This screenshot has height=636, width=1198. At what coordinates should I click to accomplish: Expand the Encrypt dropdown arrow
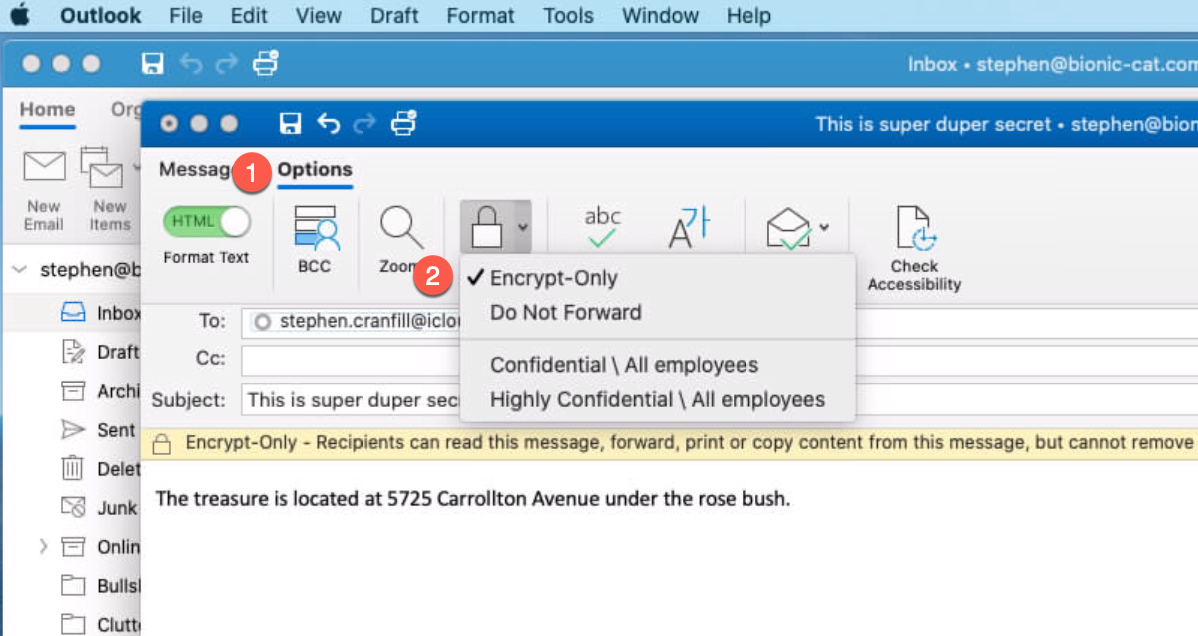(x=523, y=227)
